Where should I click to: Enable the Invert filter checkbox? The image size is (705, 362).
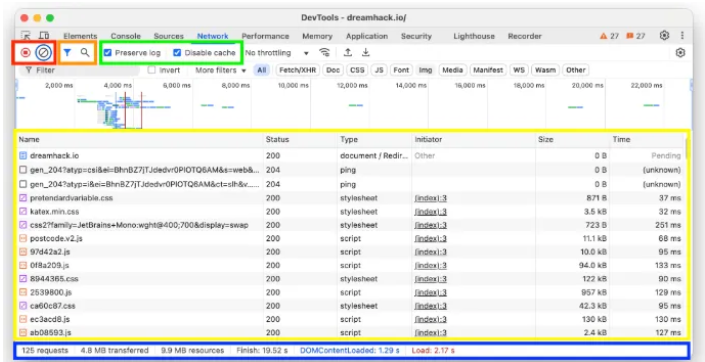point(152,70)
